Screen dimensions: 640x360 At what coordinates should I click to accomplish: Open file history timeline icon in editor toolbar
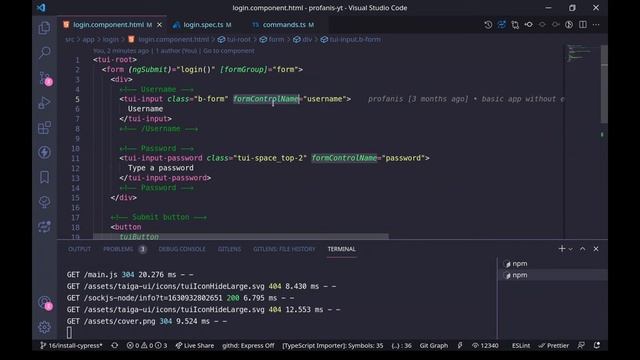point(488,25)
